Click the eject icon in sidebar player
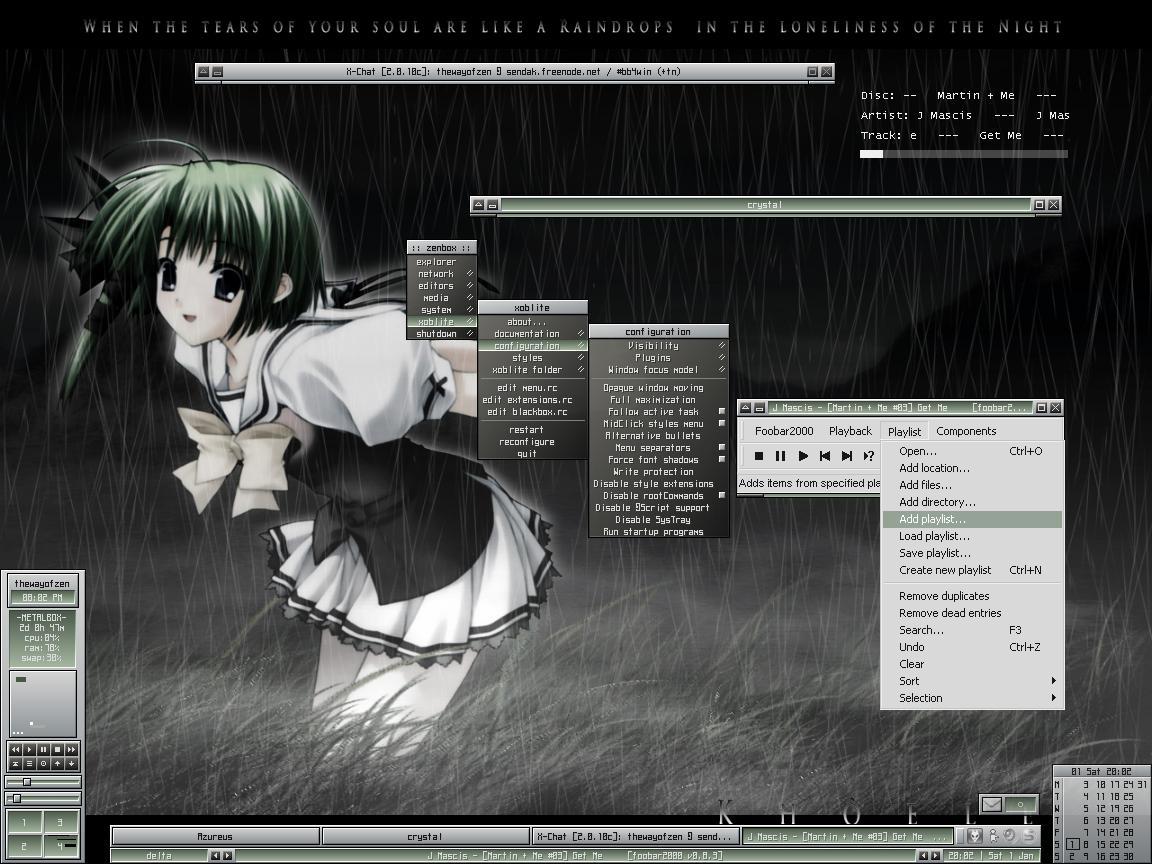This screenshot has height=864, width=1152. click(15, 763)
